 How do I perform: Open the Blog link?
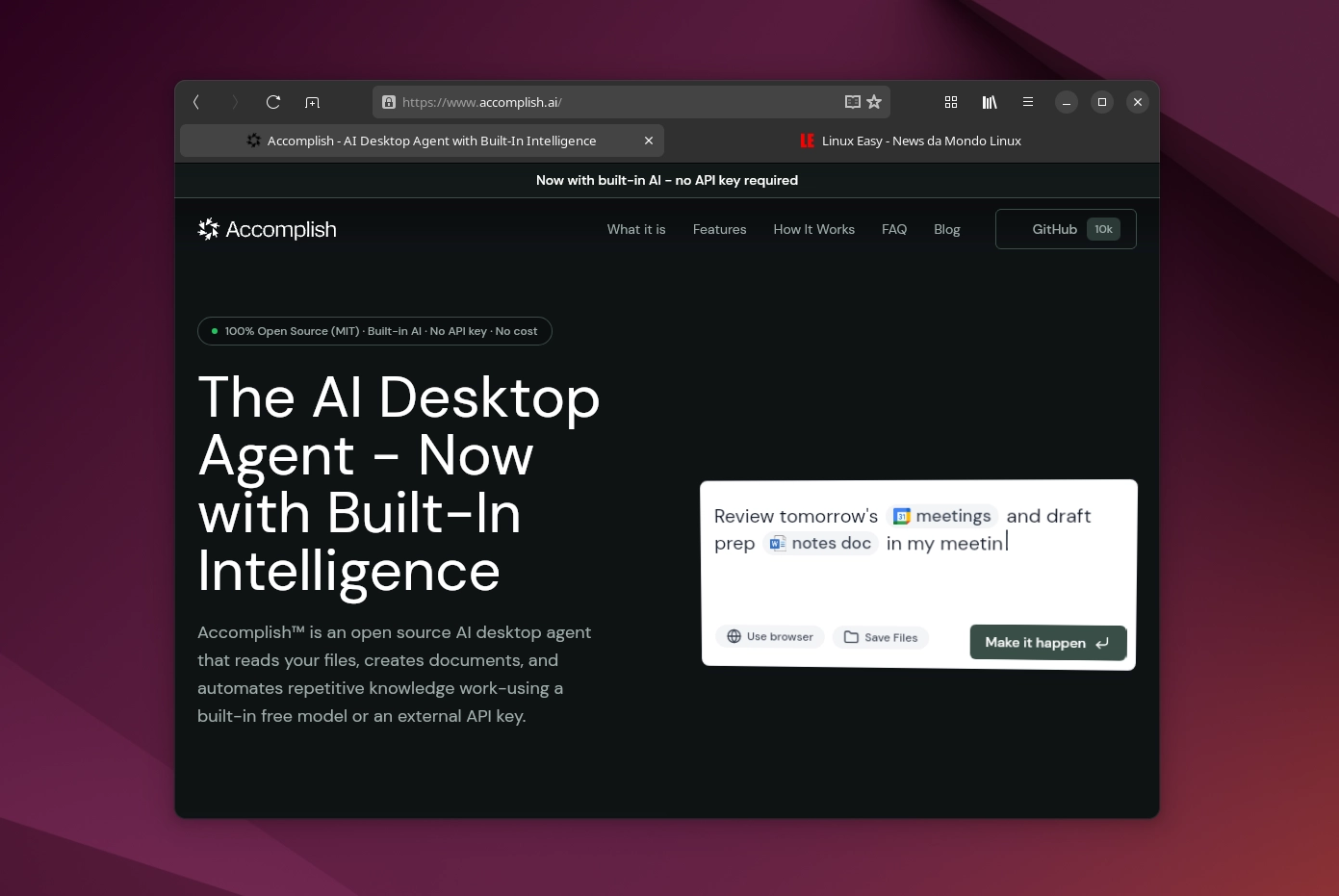(x=946, y=229)
